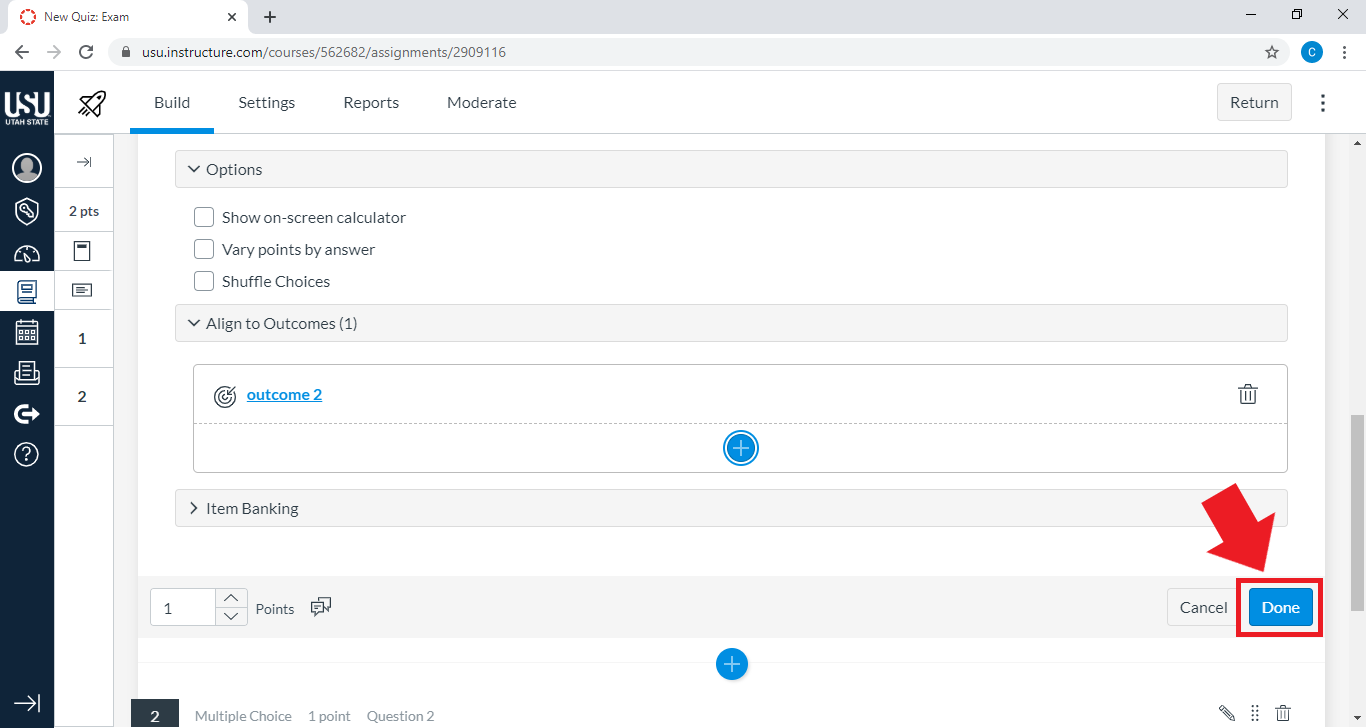Remove outcome 2 using its trash icon

pyautogui.click(x=1247, y=394)
